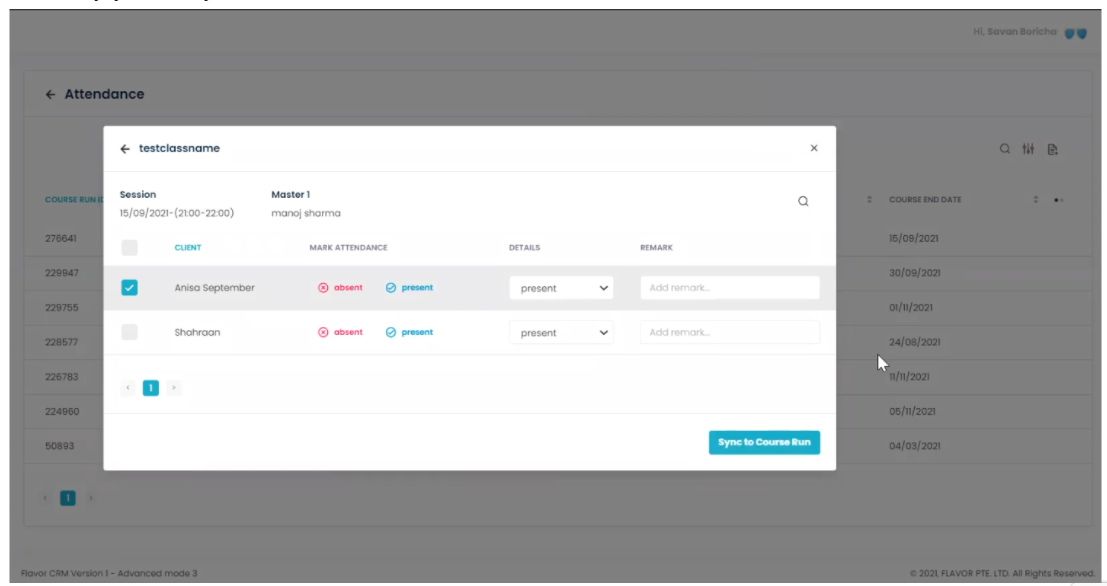Click course run ID 224960
1107x586 pixels.
62,412
